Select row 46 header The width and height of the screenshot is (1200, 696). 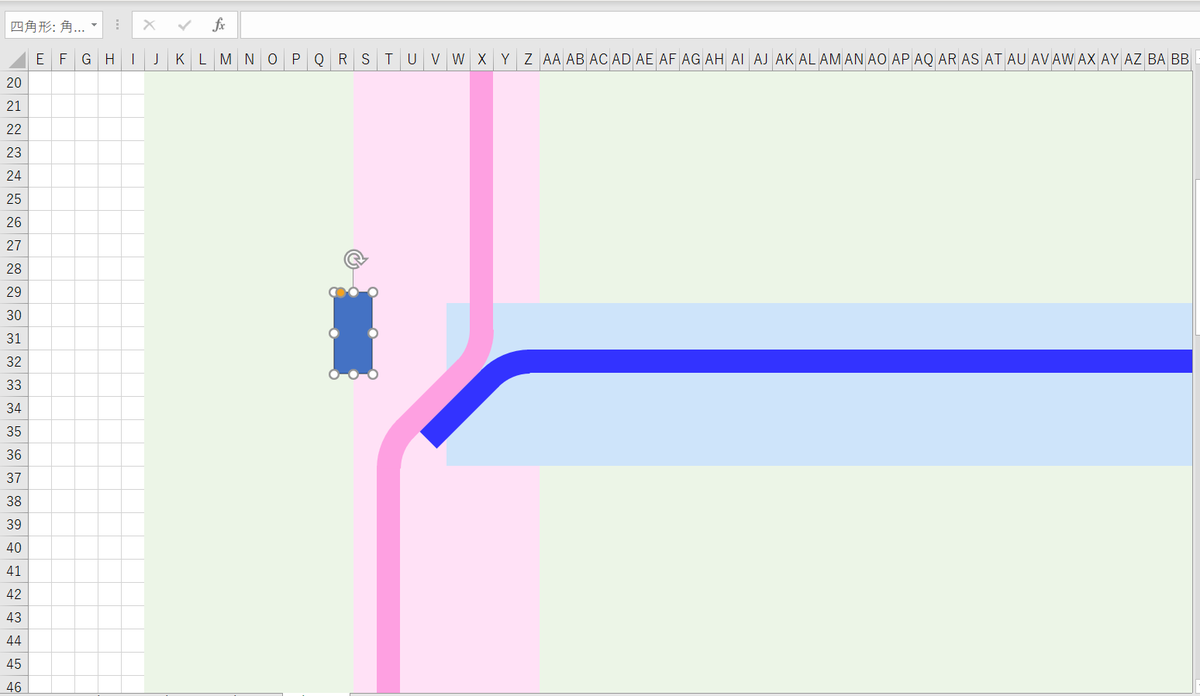coord(14,686)
